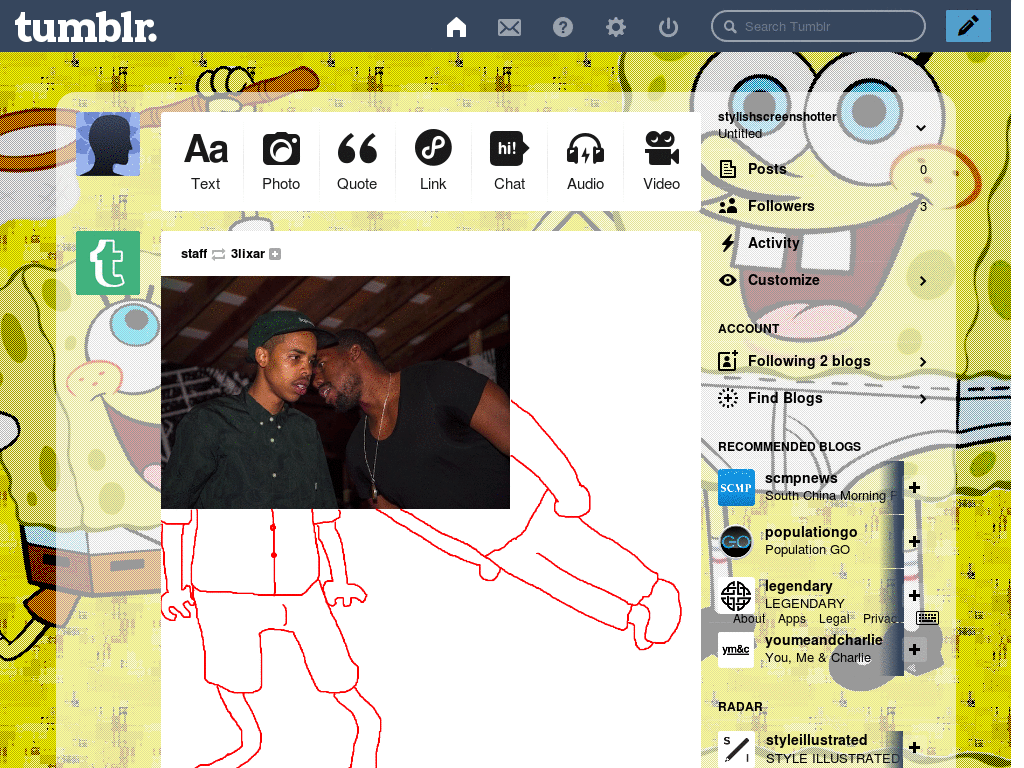The height and width of the screenshot is (768, 1024).
Task: Click the SCMP blog avatar
Action: pyautogui.click(x=736, y=487)
